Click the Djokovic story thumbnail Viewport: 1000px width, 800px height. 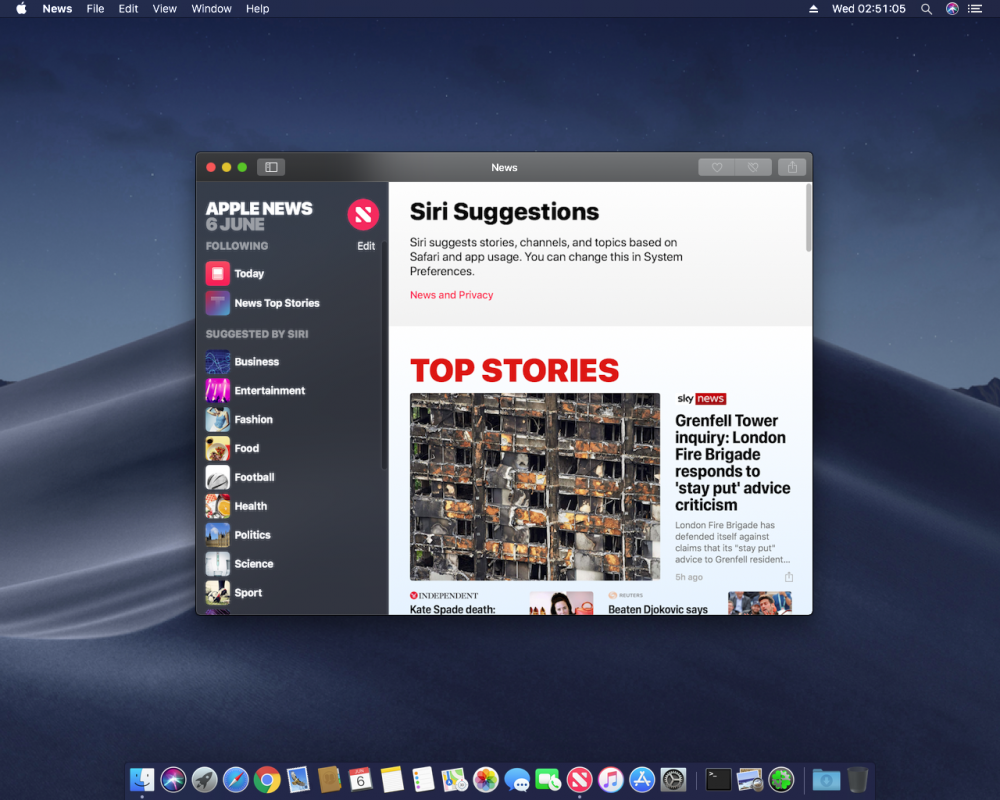pyautogui.click(x=760, y=603)
